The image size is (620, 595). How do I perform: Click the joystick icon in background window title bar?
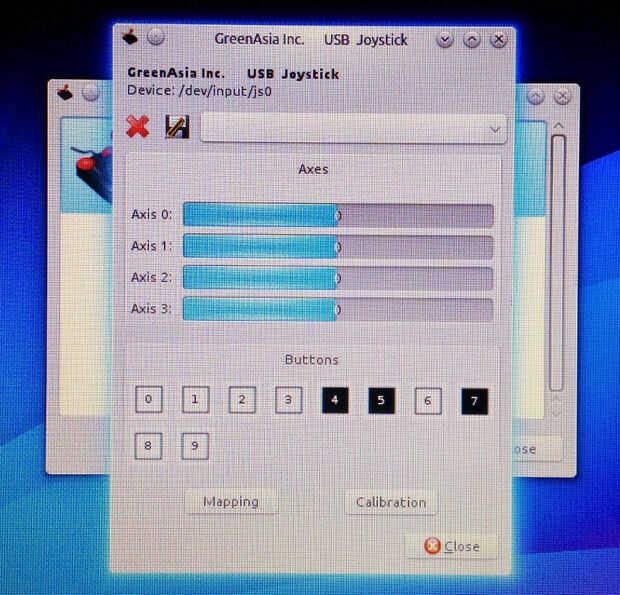tap(65, 93)
